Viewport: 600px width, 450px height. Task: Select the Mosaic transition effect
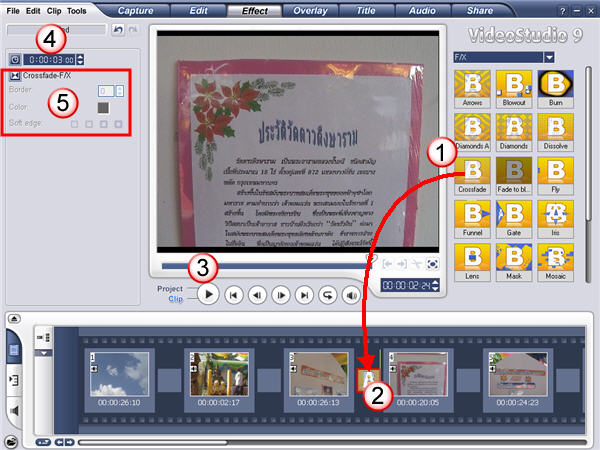pos(555,259)
